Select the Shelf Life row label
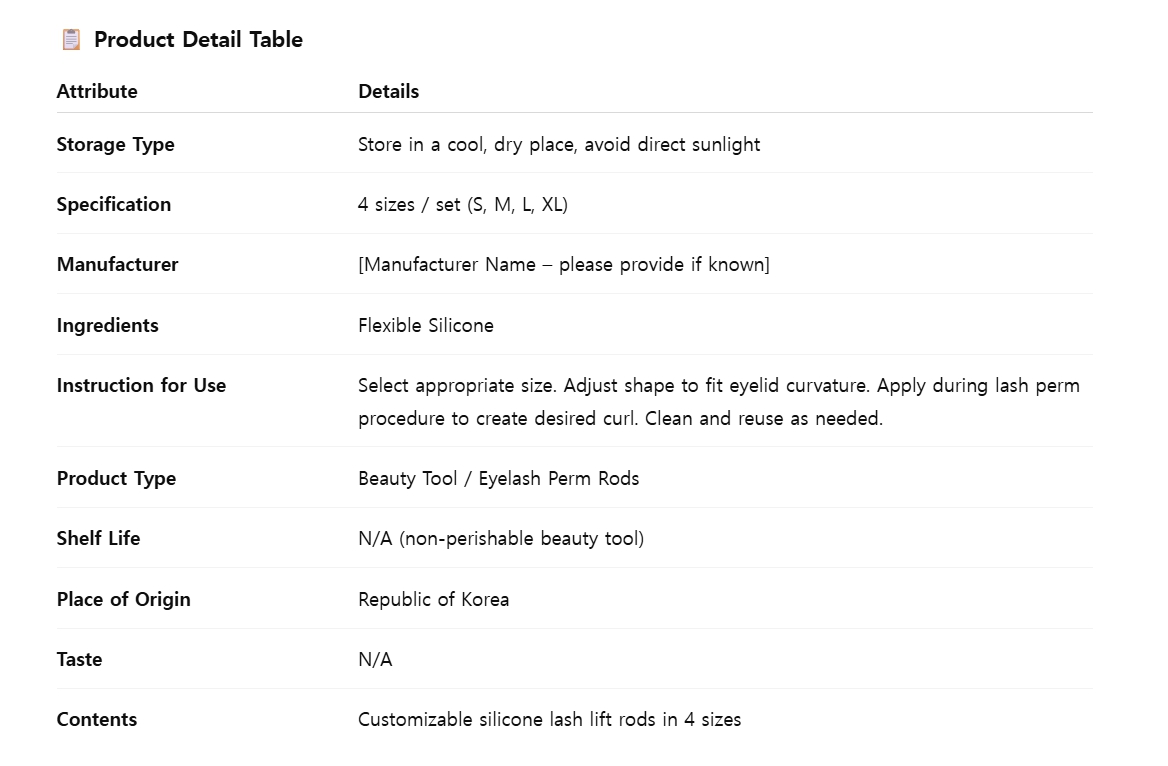 coord(98,539)
